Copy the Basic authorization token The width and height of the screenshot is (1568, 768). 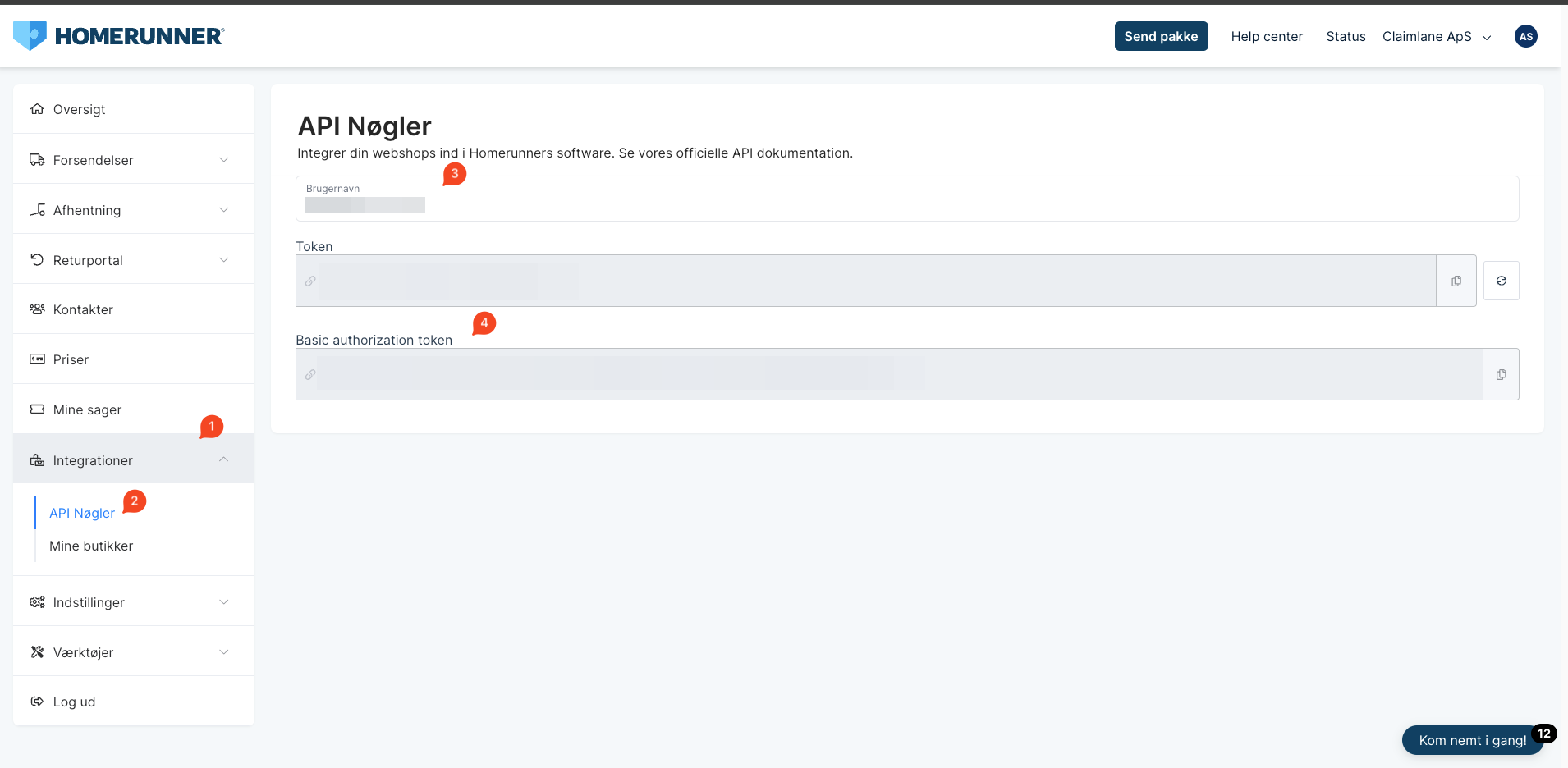tap(1502, 374)
